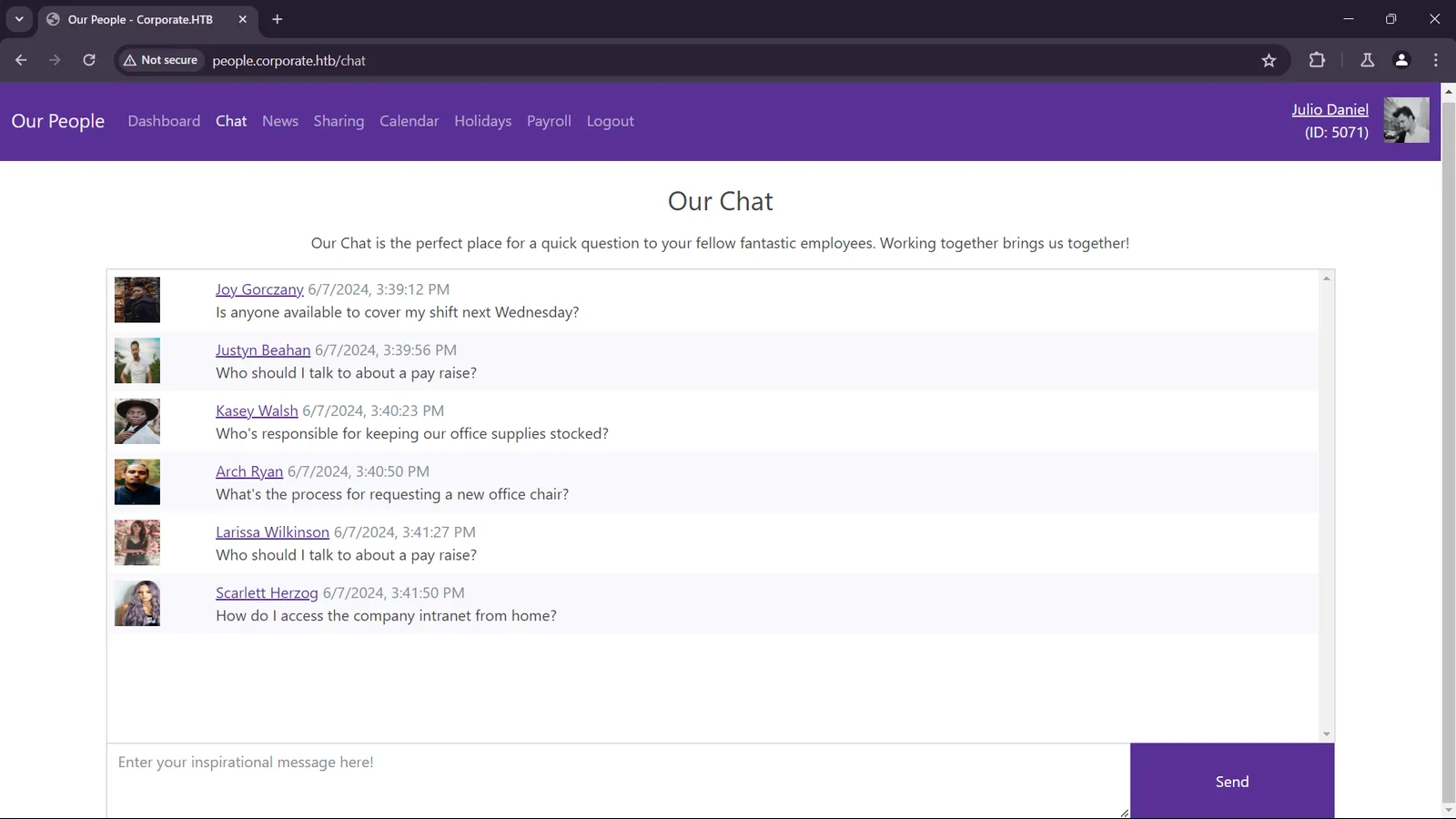1456x819 pixels.
Task: Open the Calendar nav item
Action: point(409,121)
